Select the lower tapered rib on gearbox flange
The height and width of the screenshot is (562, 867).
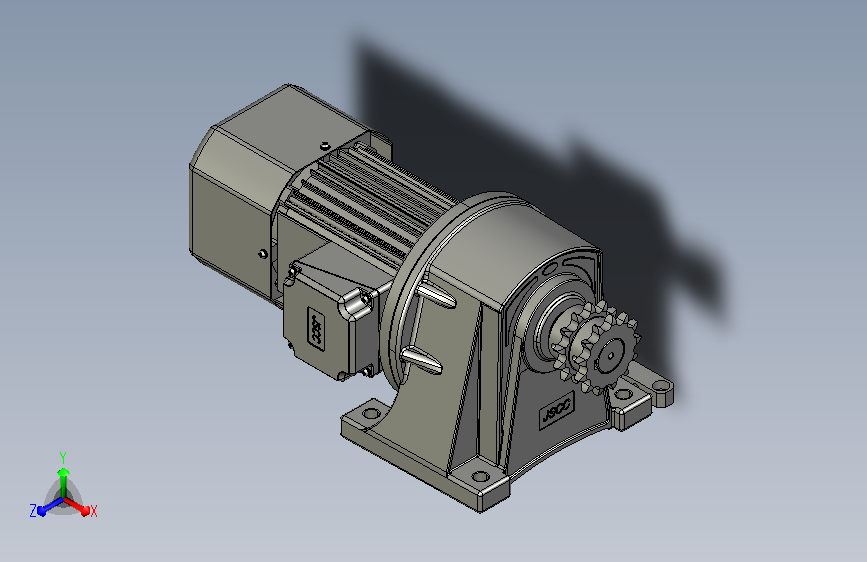[x=422, y=360]
